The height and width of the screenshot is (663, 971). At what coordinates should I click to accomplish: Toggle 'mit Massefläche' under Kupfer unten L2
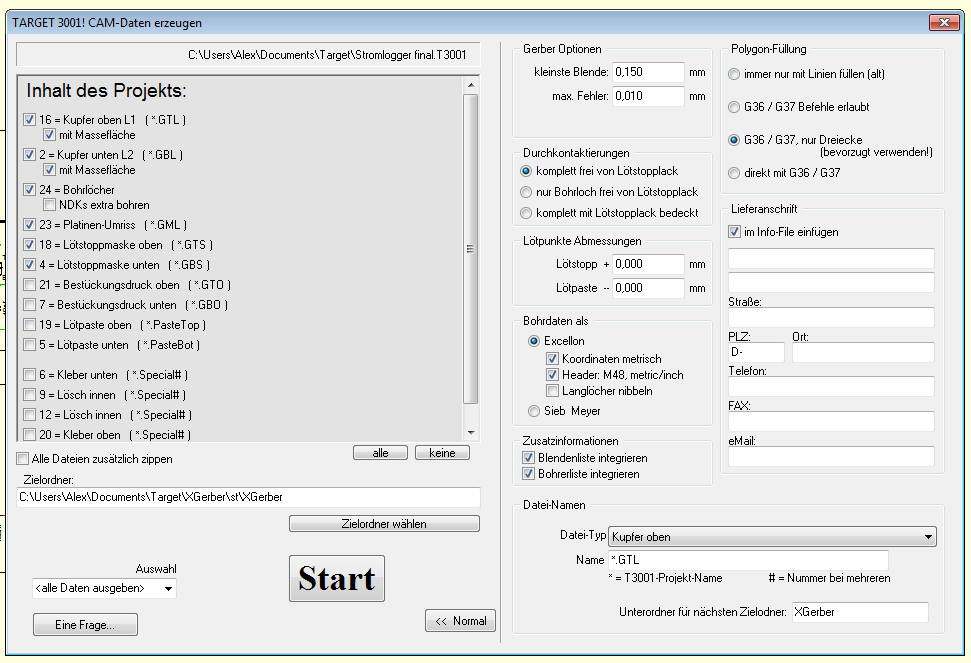(x=50, y=170)
